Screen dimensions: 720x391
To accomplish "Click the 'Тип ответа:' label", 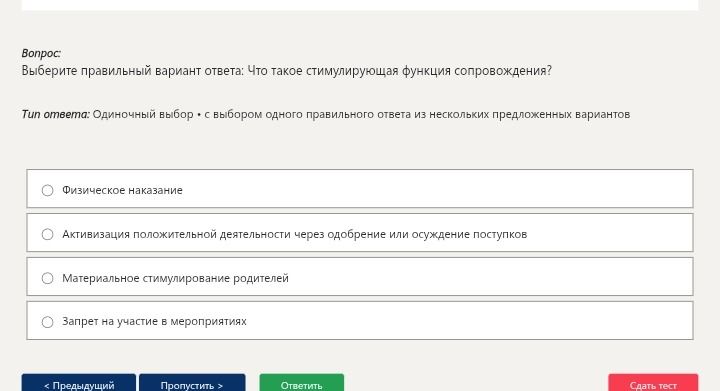I will pos(56,114).
